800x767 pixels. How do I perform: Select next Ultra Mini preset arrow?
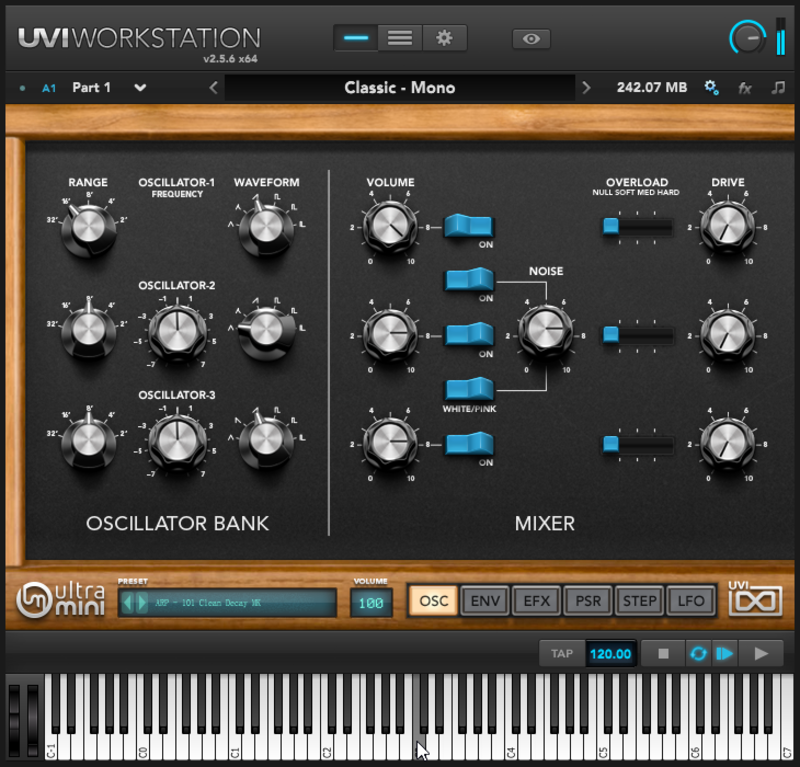pyautogui.click(x=142, y=603)
